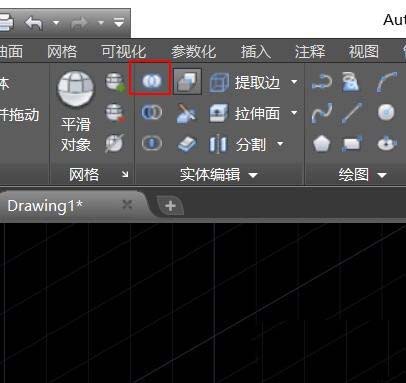Screen dimensions: 406x383
Task: Click the 拖动 press-pull label
Action: [x=20, y=115]
